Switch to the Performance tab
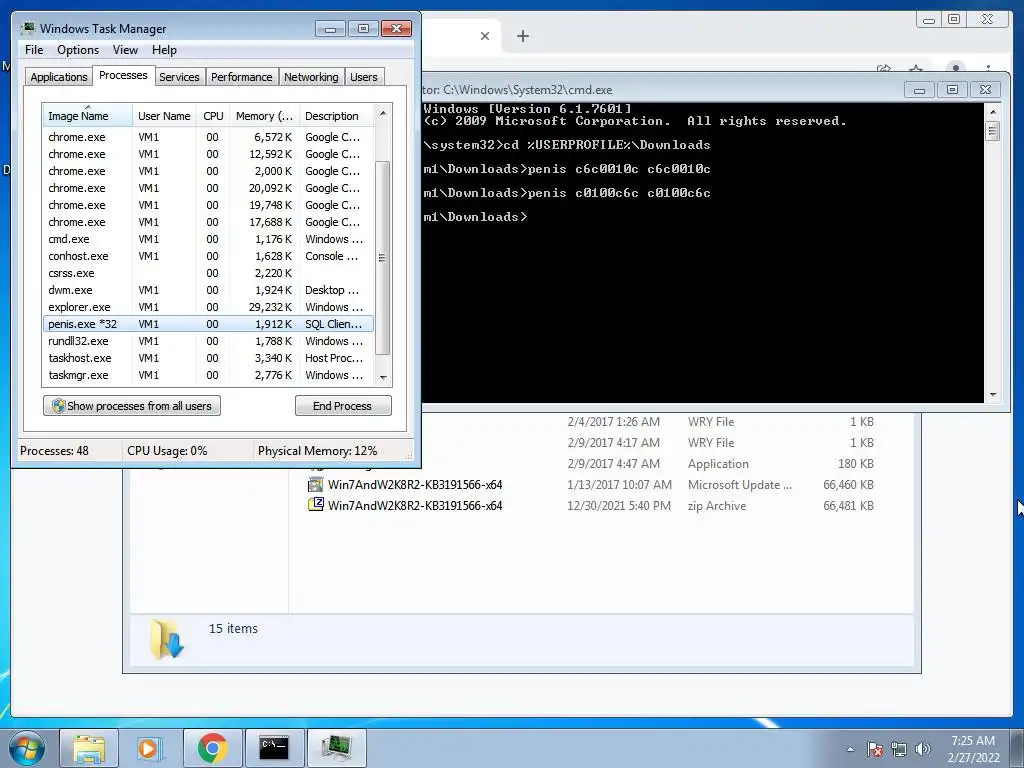The image size is (1024, 768). (x=241, y=77)
